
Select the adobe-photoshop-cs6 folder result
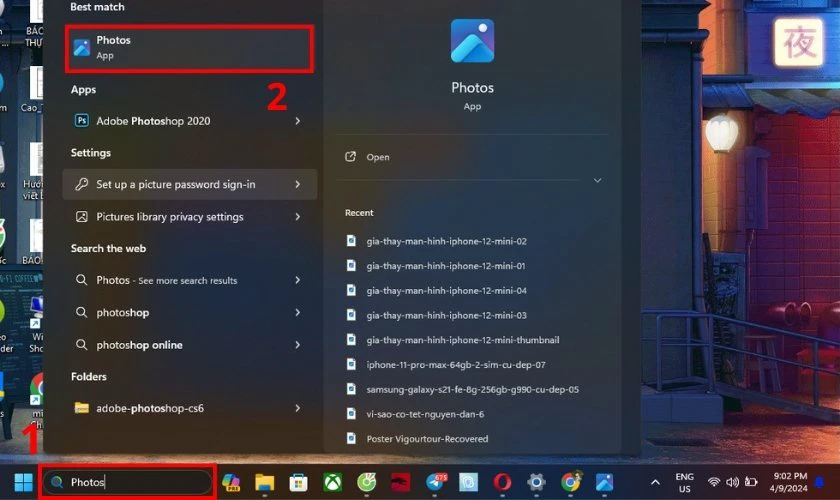[x=190, y=408]
